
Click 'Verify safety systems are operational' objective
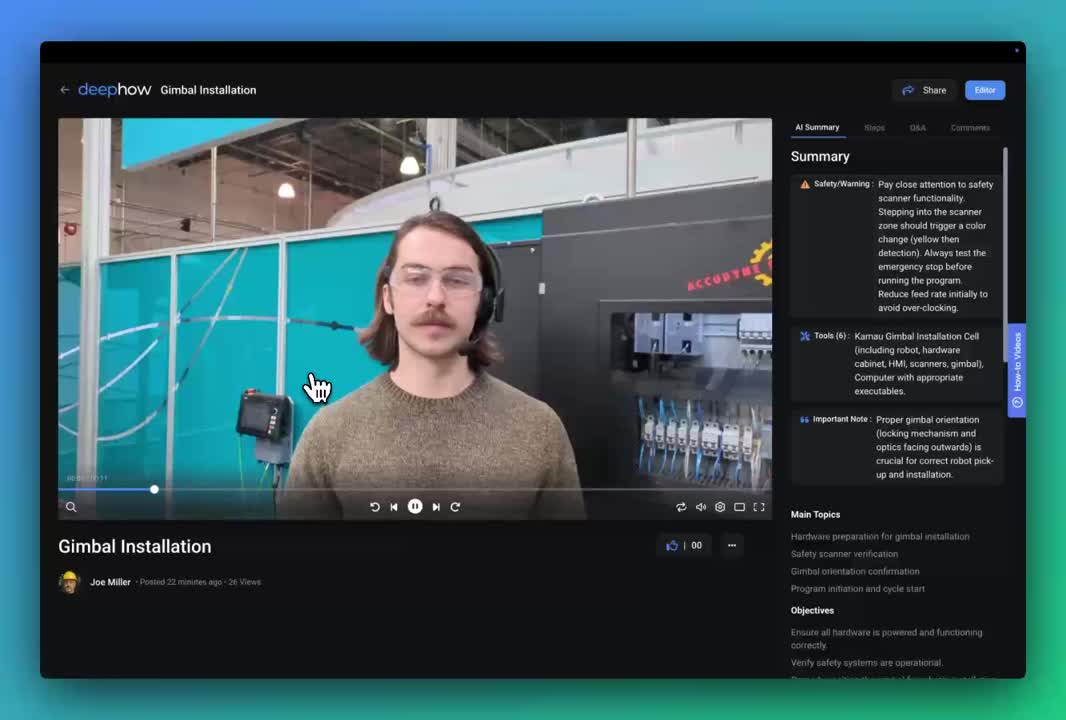point(866,662)
